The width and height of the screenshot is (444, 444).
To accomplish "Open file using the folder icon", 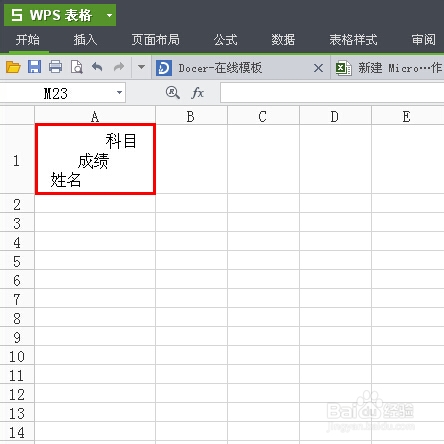I will coord(13,67).
